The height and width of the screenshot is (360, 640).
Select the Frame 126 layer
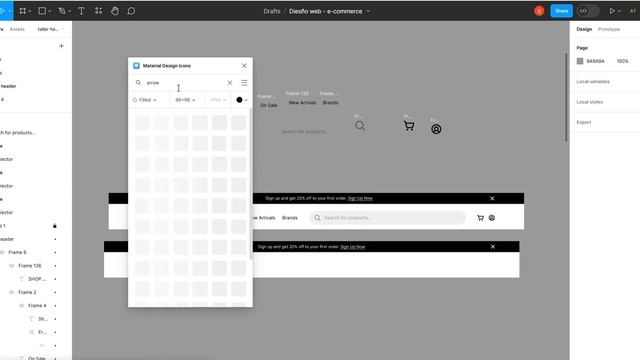(30, 266)
